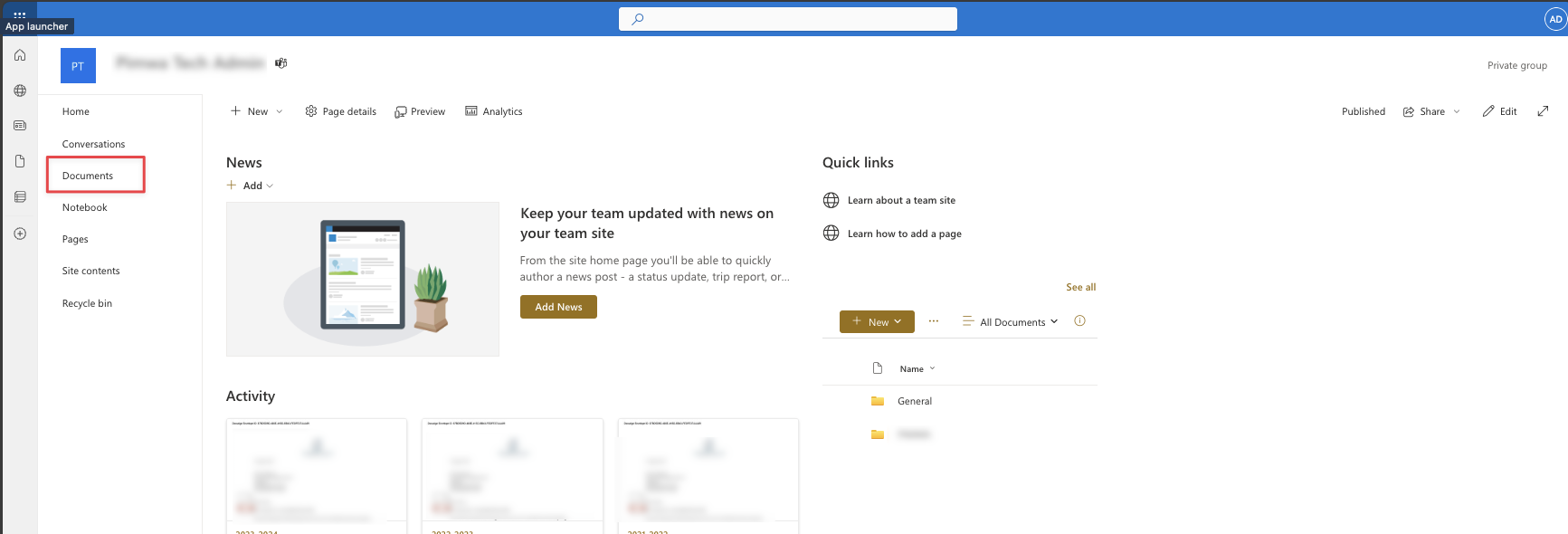Open the My news icon in the app bar
This screenshot has height=534, width=1568.
(20, 126)
